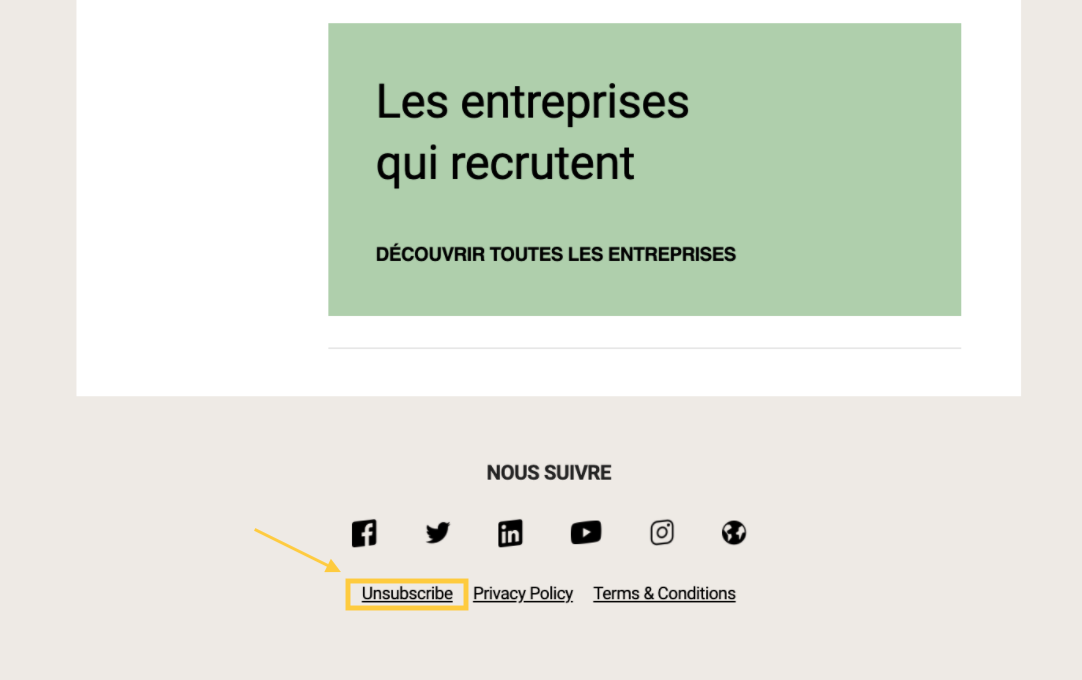The image size is (1082, 680).
Task: Click the yellow arrow annotation
Action: click(296, 549)
